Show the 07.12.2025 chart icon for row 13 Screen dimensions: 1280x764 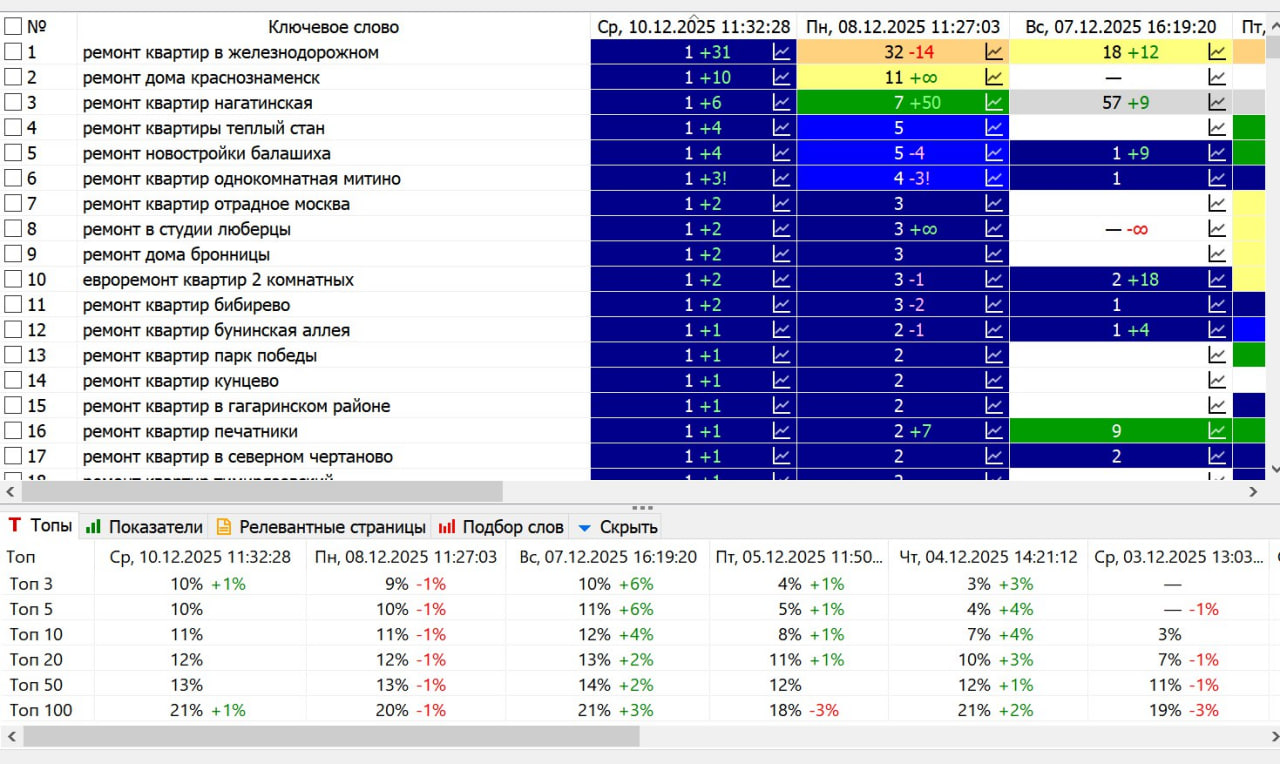[x=1217, y=355]
